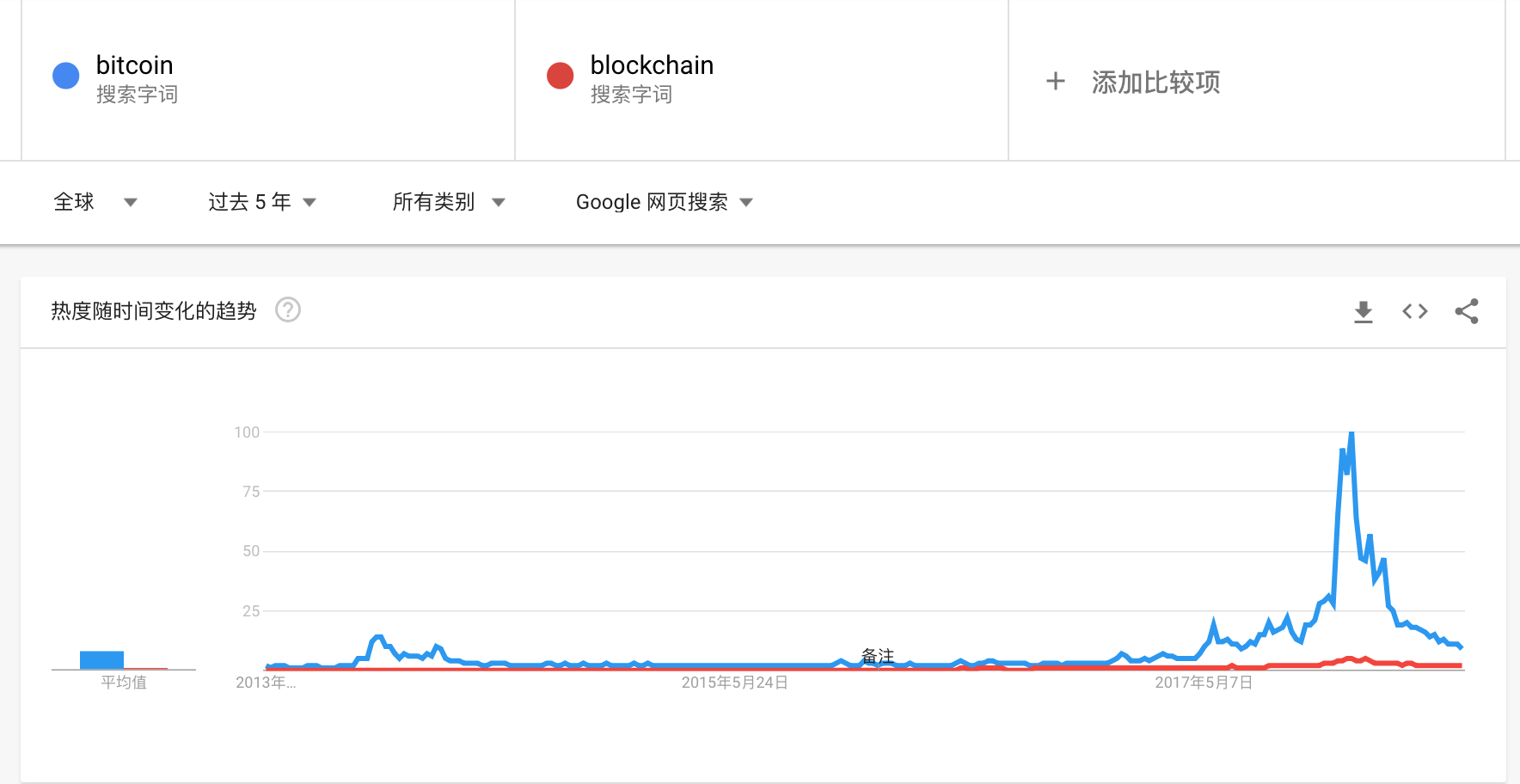This screenshot has height=784, width=1520.
Task: Open the share chart icon
Action: 1466,311
